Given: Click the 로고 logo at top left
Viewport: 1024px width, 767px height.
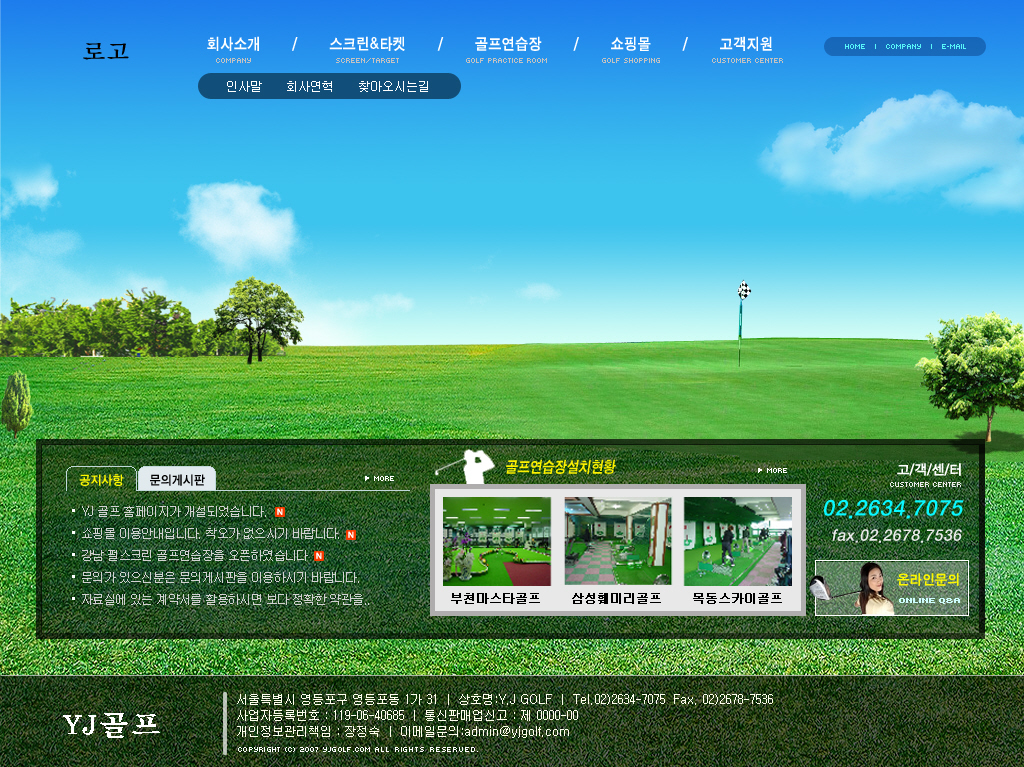Looking at the screenshot, I should (106, 50).
